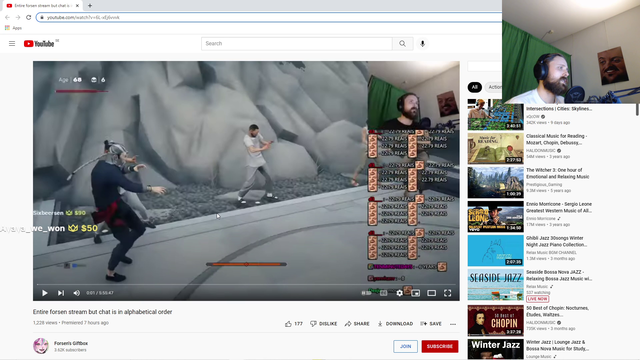Skip to the next video
640x360 pixels.
[x=60, y=293]
